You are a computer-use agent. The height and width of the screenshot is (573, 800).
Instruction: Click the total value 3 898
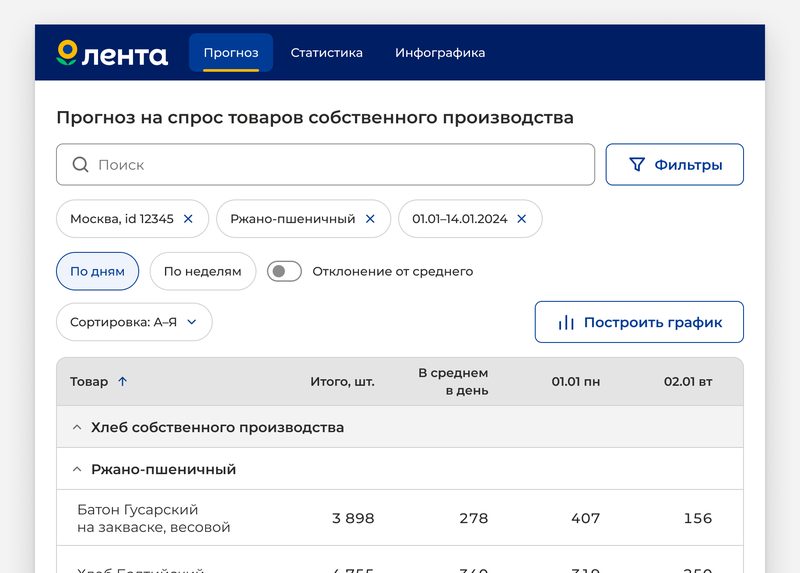(x=353, y=518)
